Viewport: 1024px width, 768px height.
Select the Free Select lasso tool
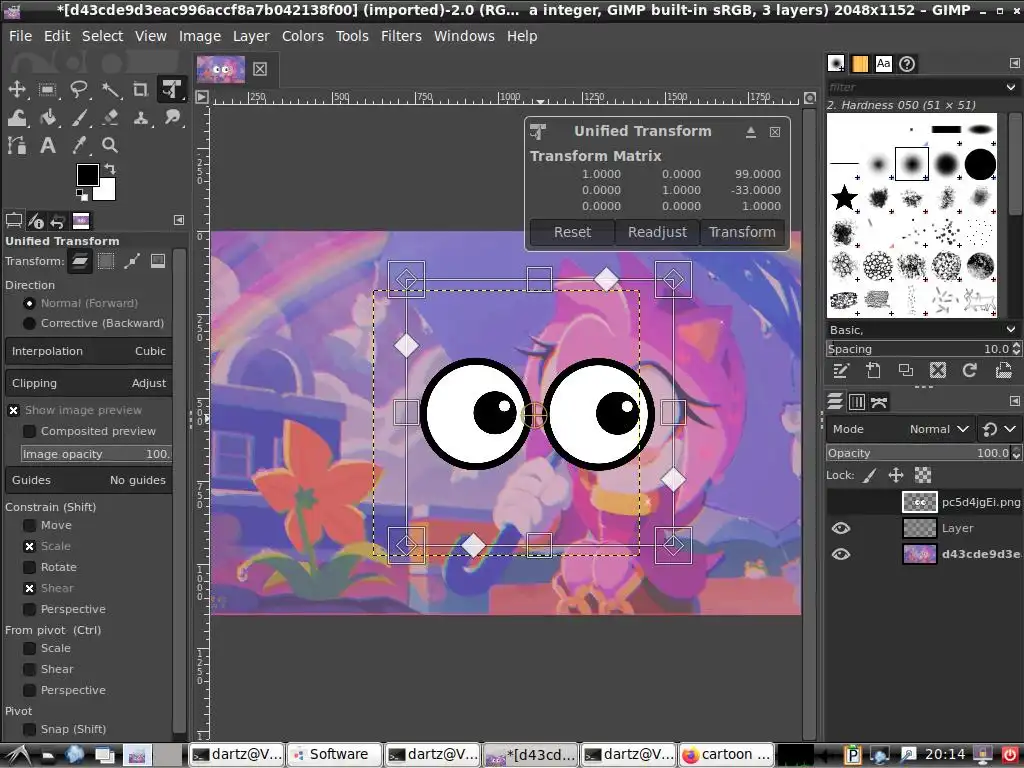(78, 89)
